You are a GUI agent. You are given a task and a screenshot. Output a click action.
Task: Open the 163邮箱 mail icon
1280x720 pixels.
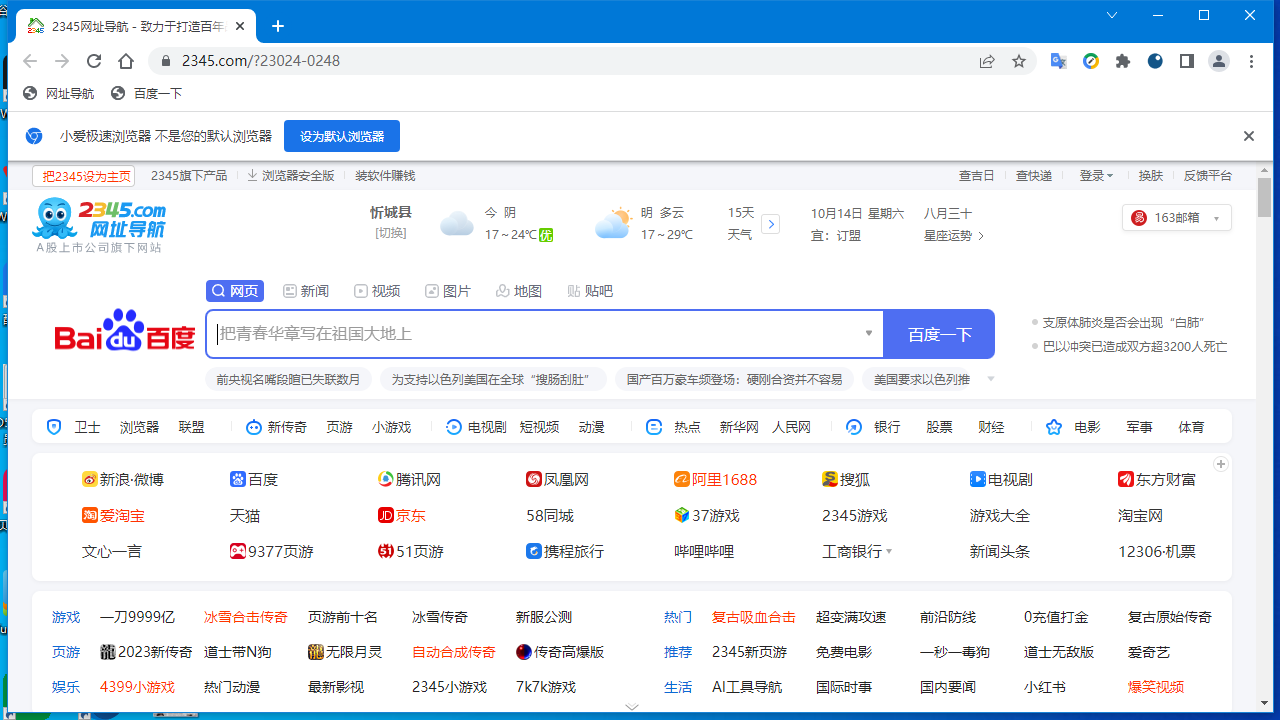coord(1139,217)
